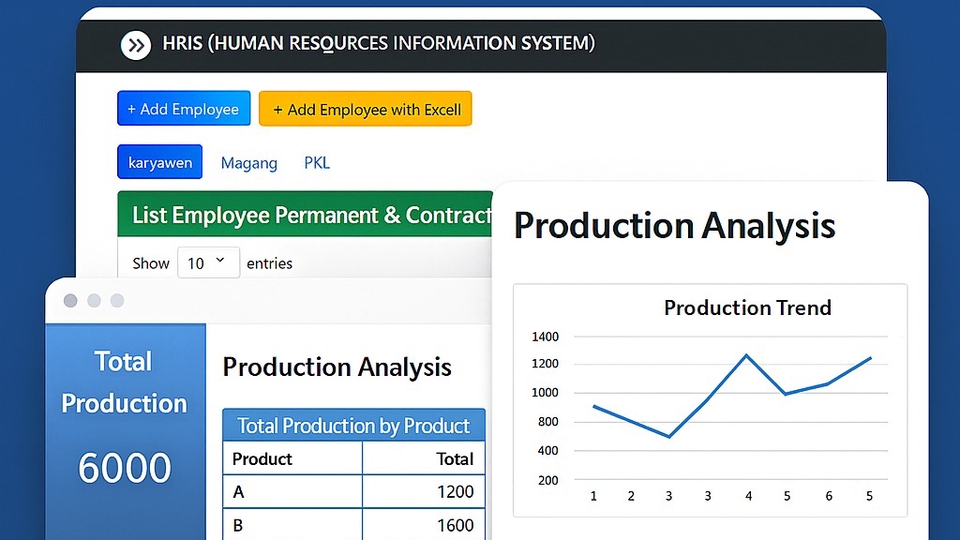
Task: Click the HRIS header title text
Action: (378, 44)
